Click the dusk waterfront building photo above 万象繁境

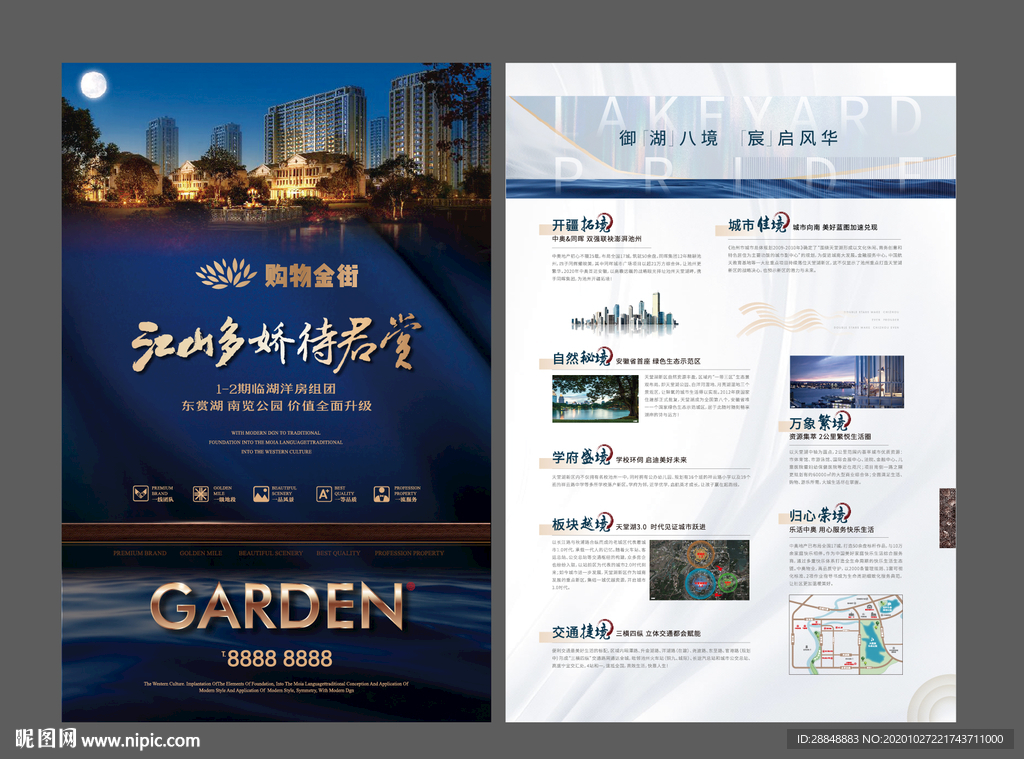coord(846,382)
